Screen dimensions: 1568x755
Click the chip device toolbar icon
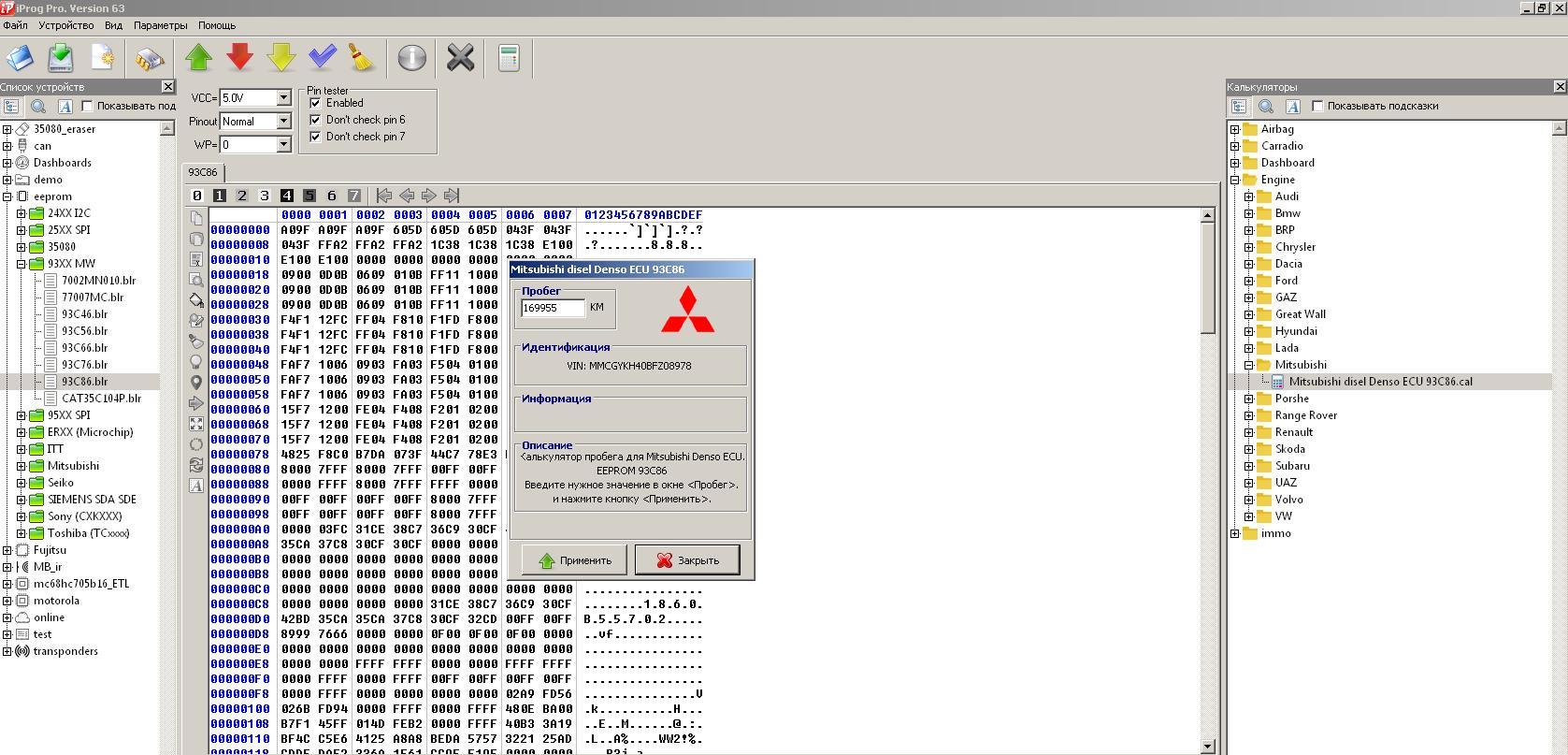149,59
